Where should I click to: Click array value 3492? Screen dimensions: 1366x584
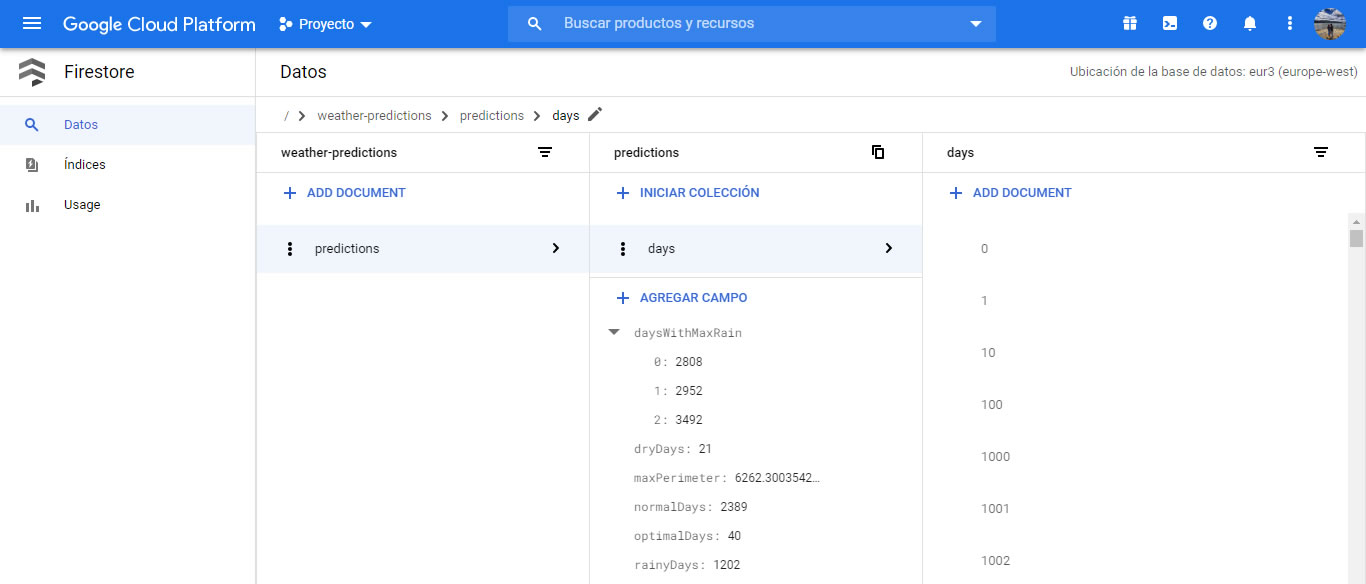pos(689,420)
